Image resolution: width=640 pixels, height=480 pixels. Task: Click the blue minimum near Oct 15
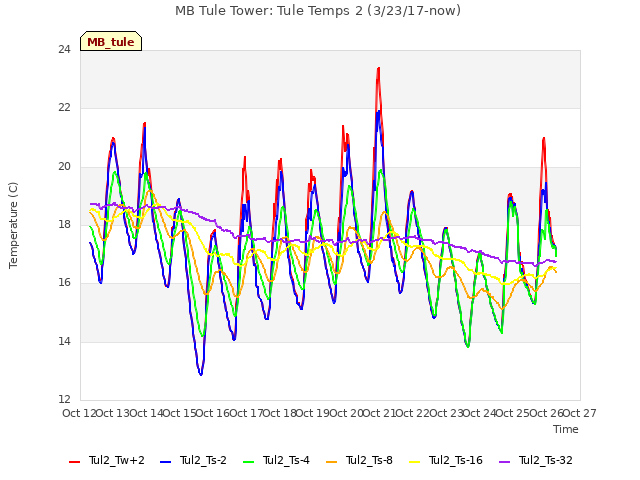201,373
